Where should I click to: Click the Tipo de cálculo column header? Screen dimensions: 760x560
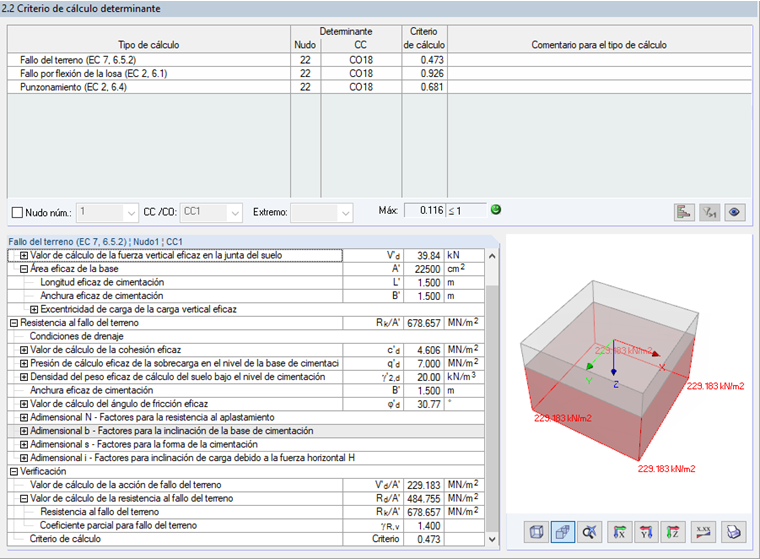149,39
